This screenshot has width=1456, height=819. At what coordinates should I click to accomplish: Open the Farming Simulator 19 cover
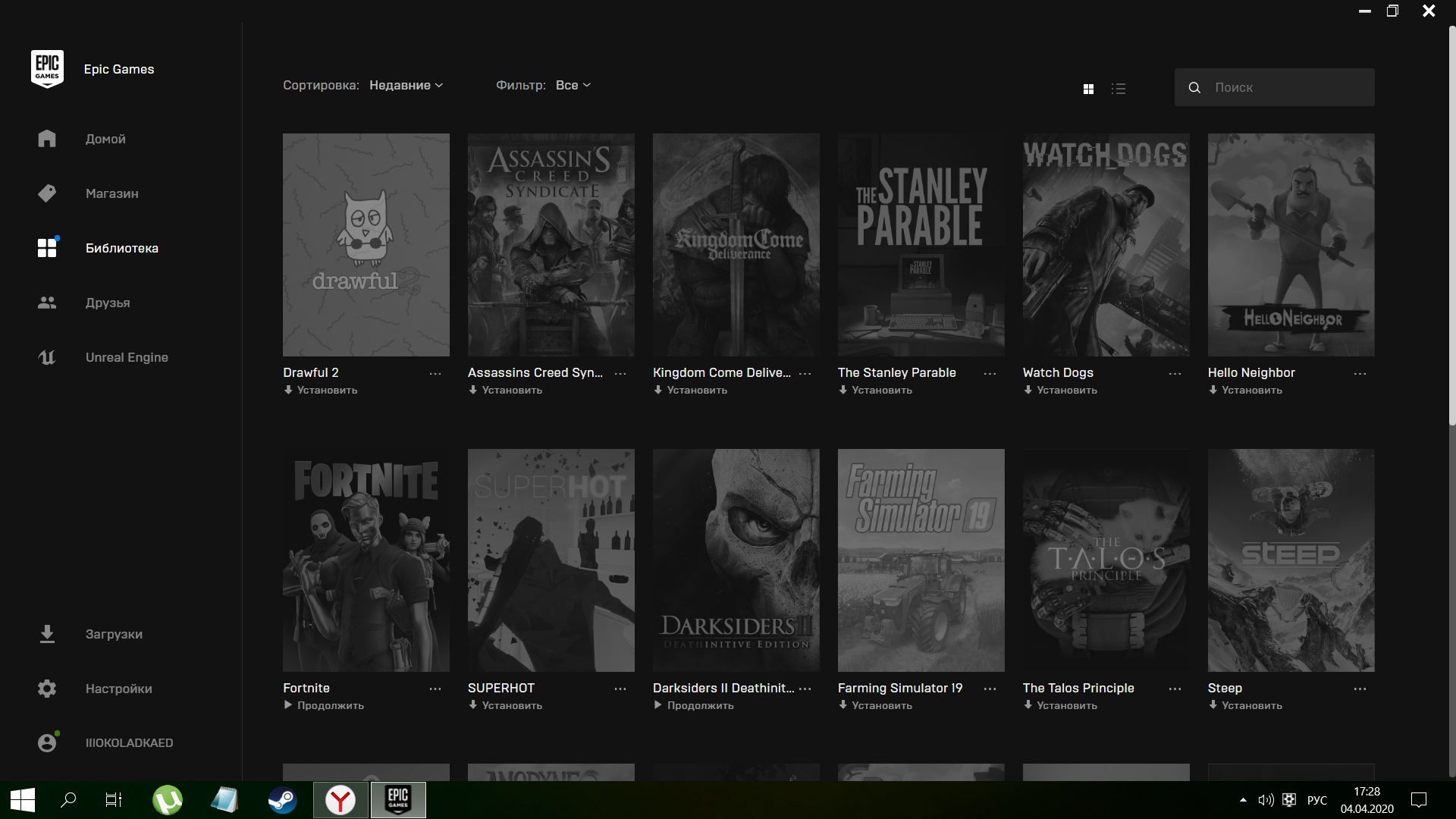pyautogui.click(x=921, y=560)
